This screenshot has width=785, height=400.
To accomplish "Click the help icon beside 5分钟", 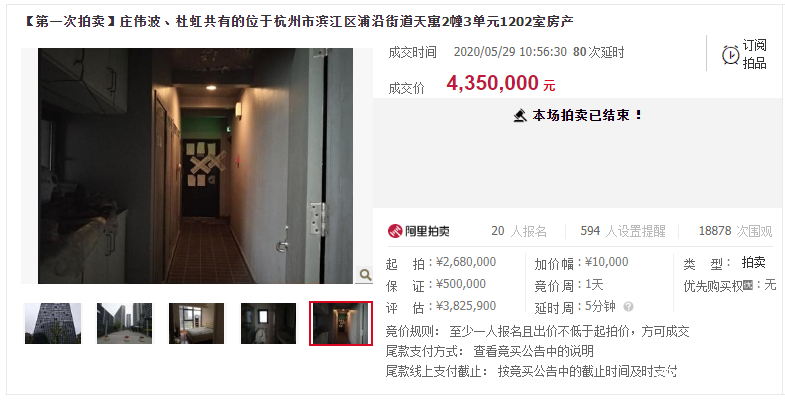I will pyautogui.click(x=628, y=306).
